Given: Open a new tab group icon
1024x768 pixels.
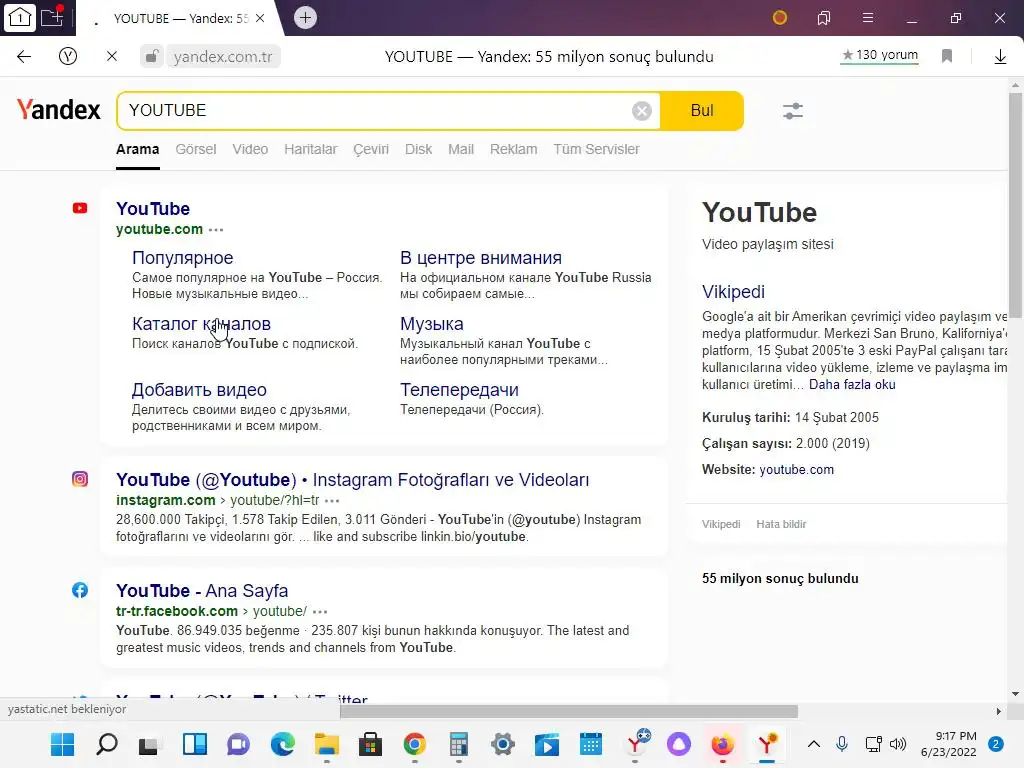Looking at the screenshot, I should click(52, 16).
